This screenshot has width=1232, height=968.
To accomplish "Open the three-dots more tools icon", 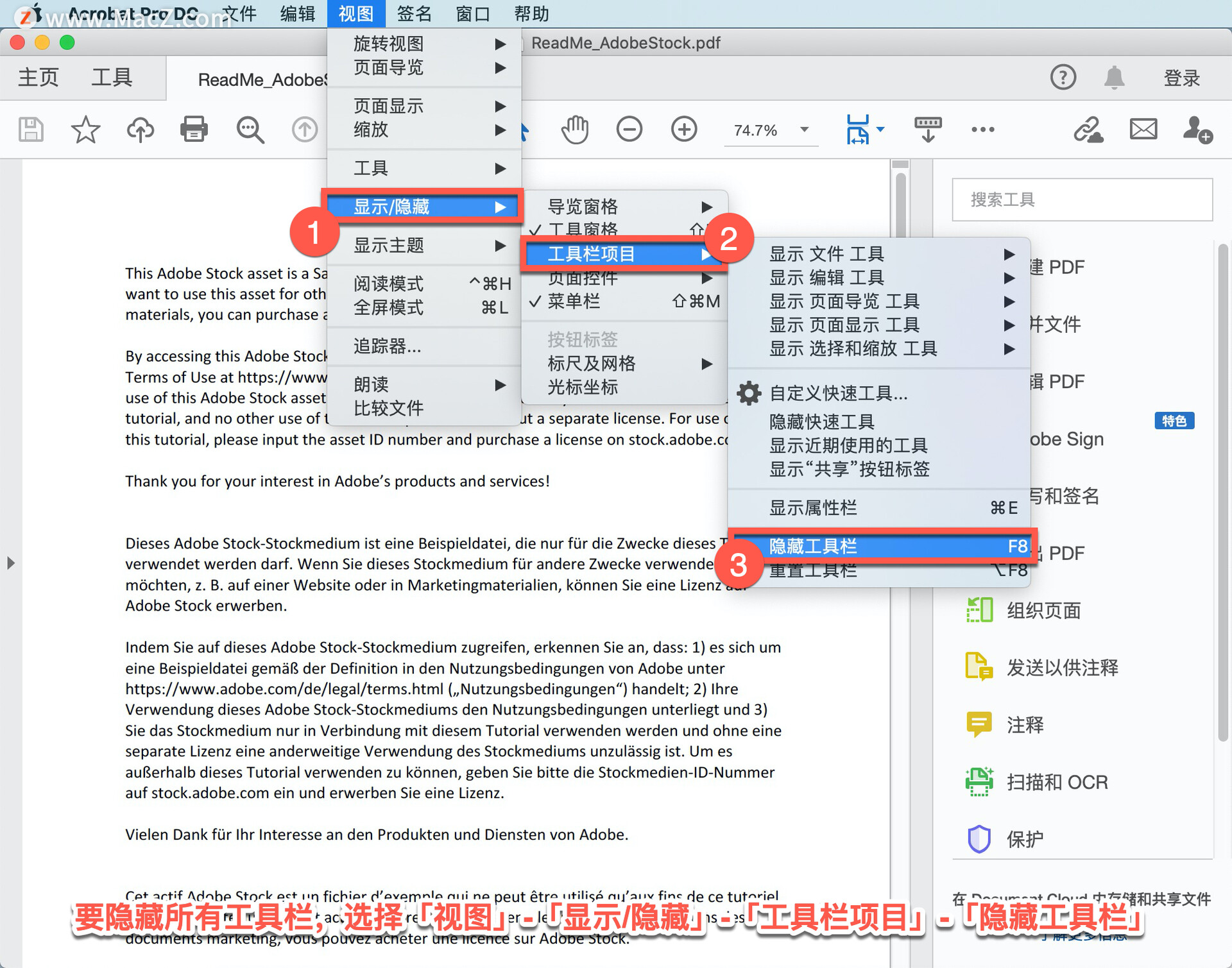I will point(982,130).
